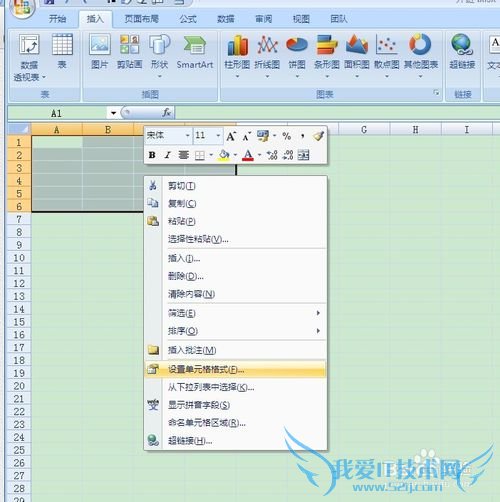Open the clip art (剪贴画) pane
Screen dimensions: 500x502
coord(130,52)
